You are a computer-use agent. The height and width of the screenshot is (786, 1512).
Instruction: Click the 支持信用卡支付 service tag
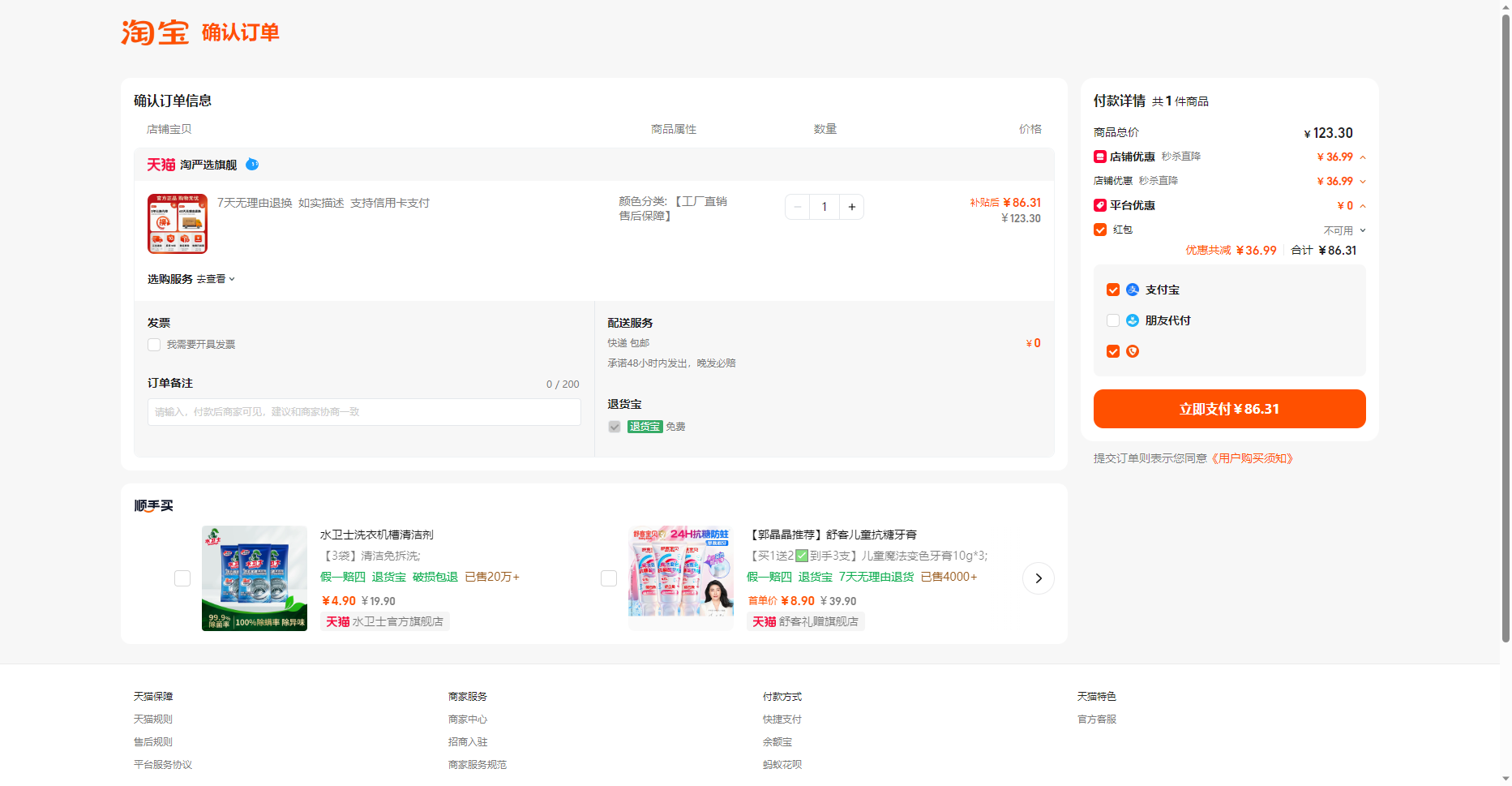[x=390, y=203]
